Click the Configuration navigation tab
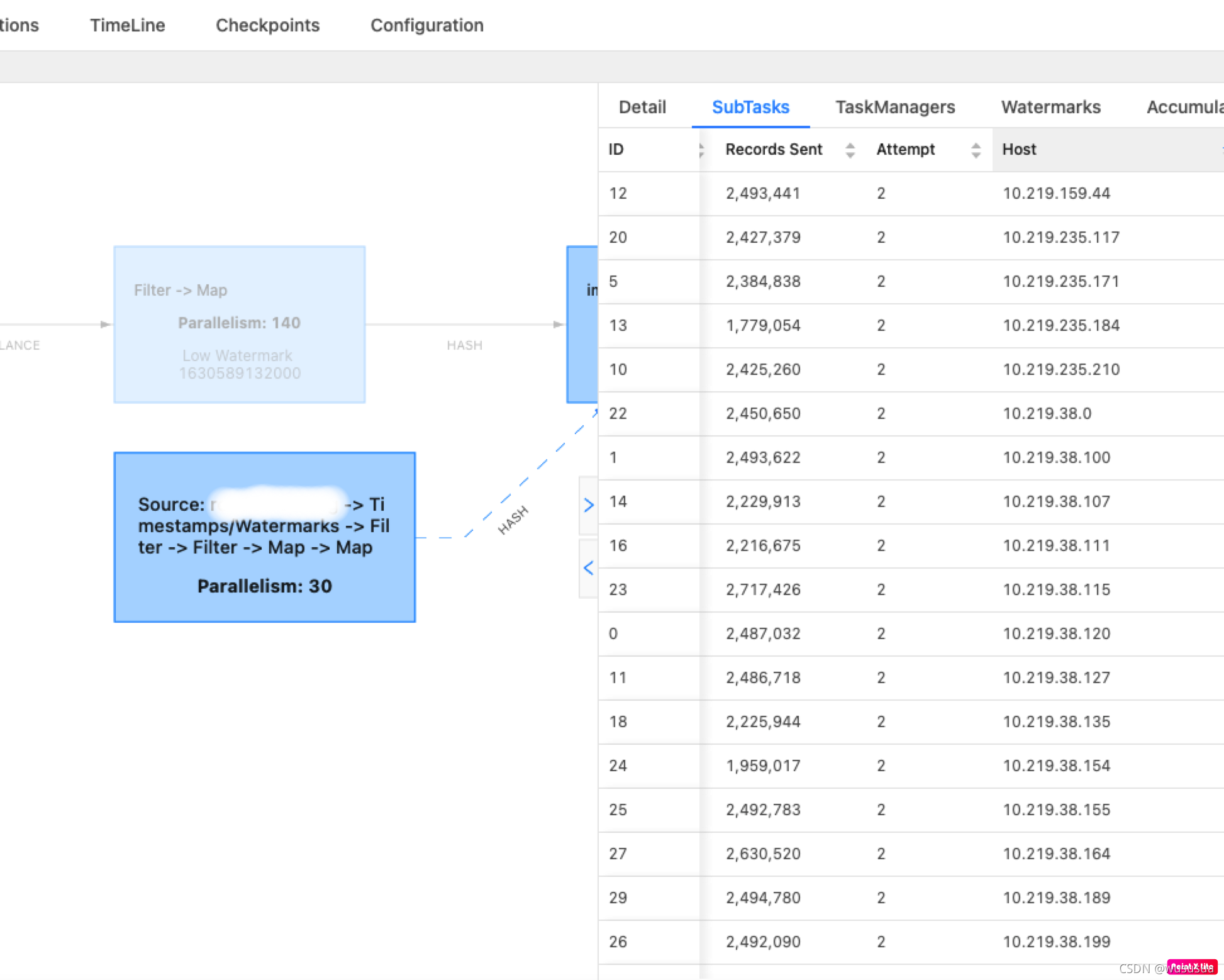 tap(427, 25)
